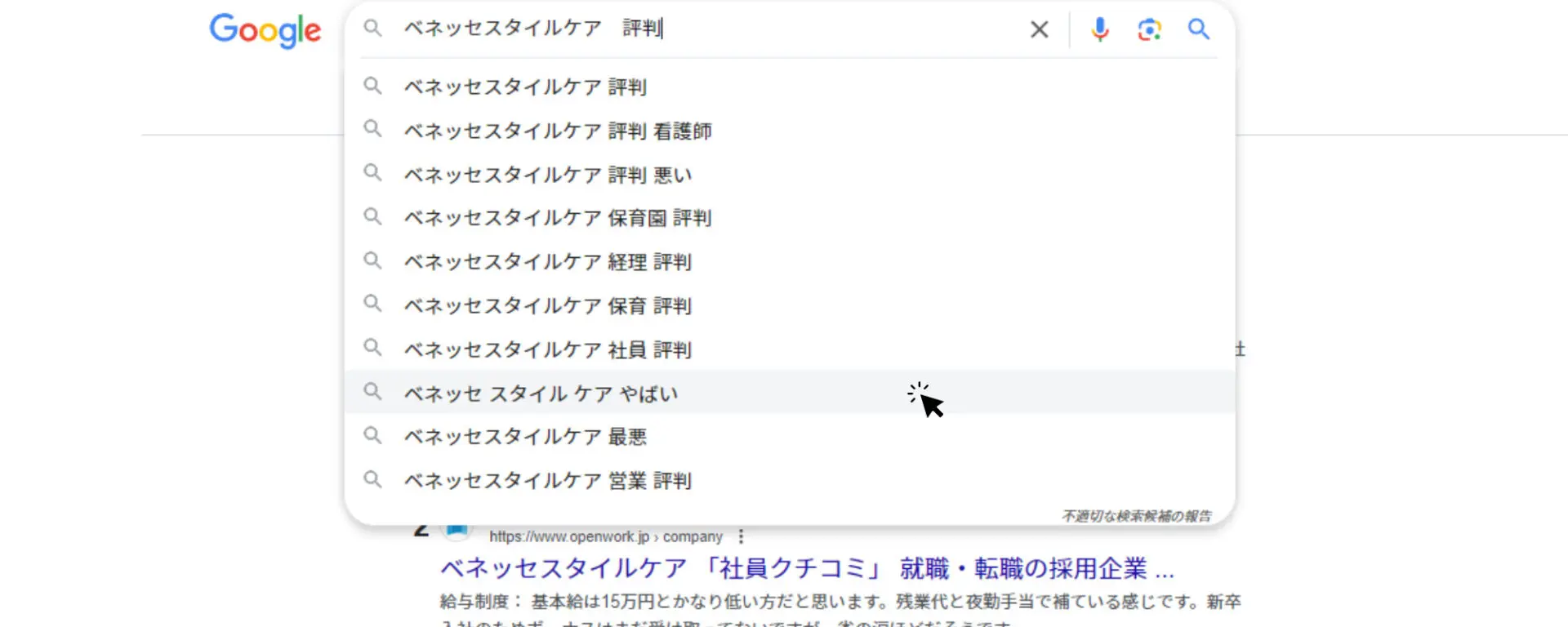Click magnifier icon beside 経理 評判 suggestion
The image size is (1568, 627).
click(x=372, y=260)
